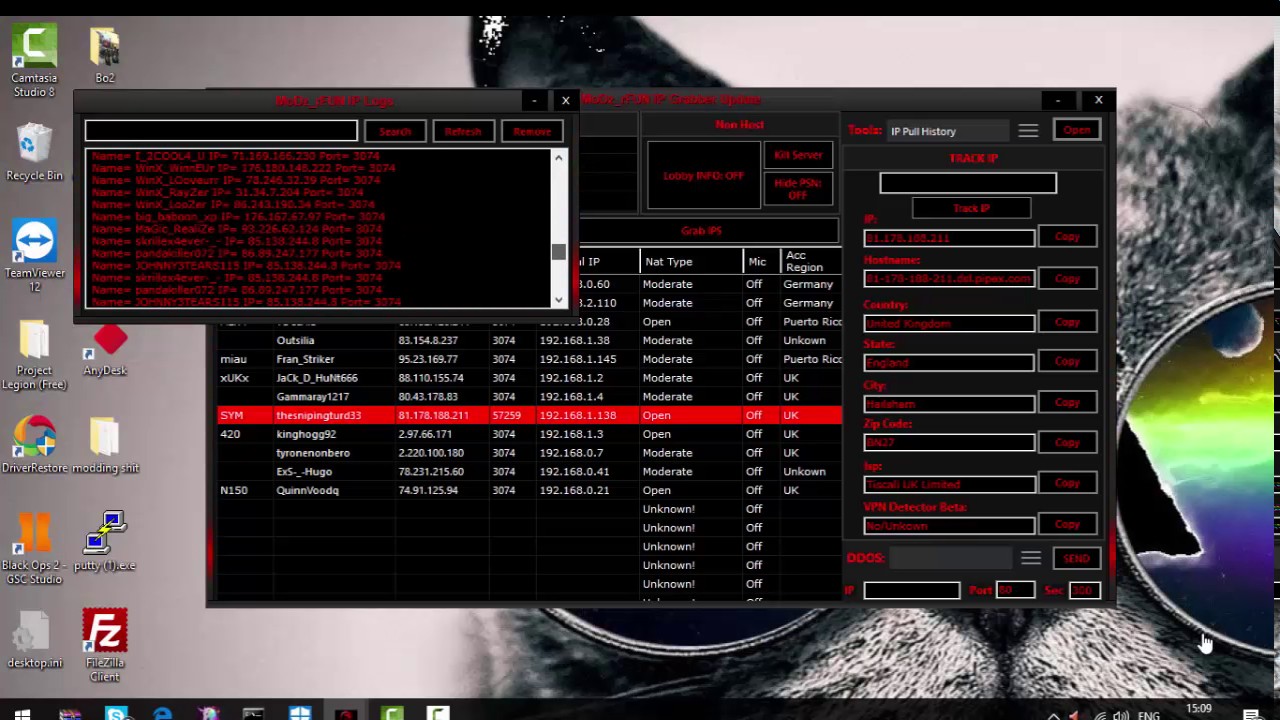Select the QuinnVoodq row

click(529, 490)
